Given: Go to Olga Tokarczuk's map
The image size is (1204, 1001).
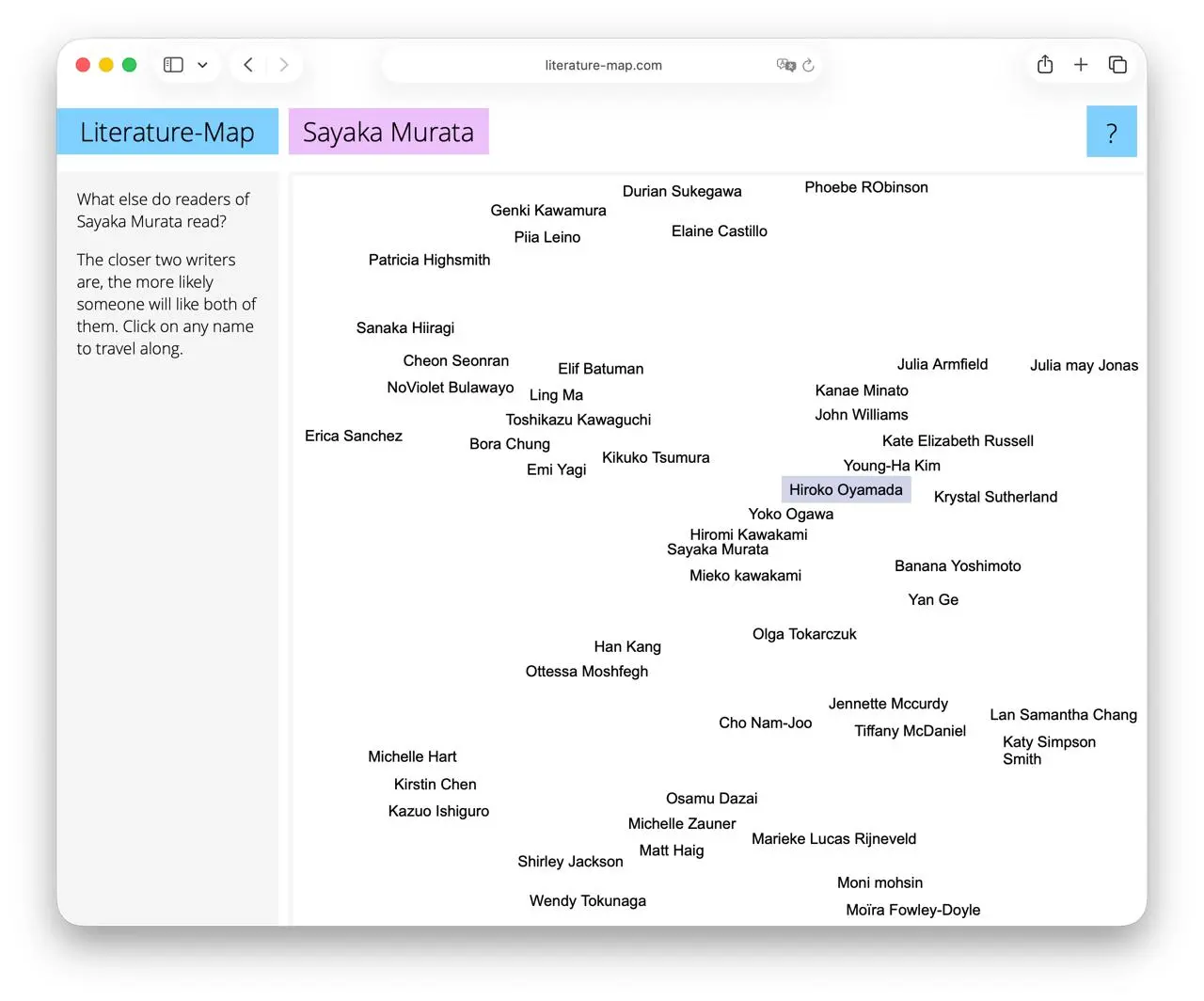Looking at the screenshot, I should click(x=804, y=634).
